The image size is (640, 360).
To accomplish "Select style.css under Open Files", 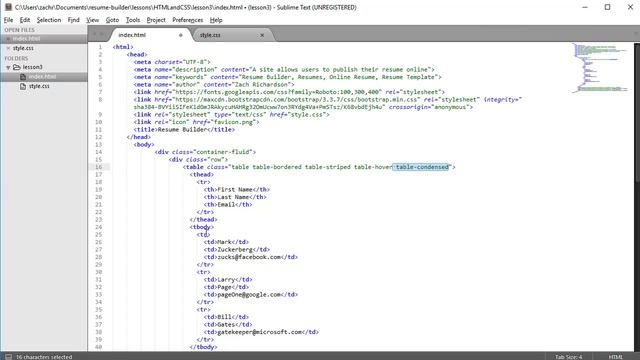I will click(23, 48).
